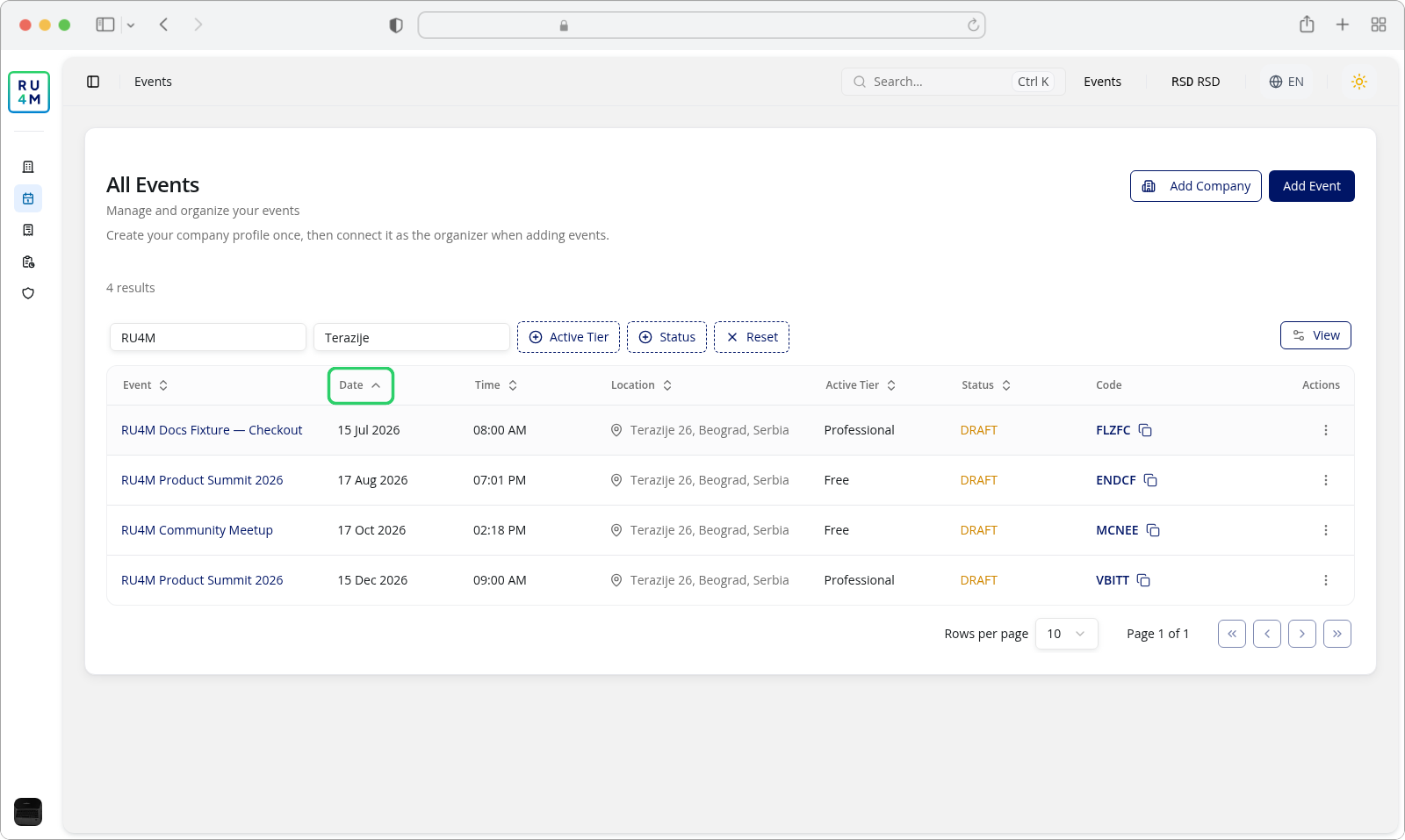Open RU4M Community Meetup event

[197, 530]
